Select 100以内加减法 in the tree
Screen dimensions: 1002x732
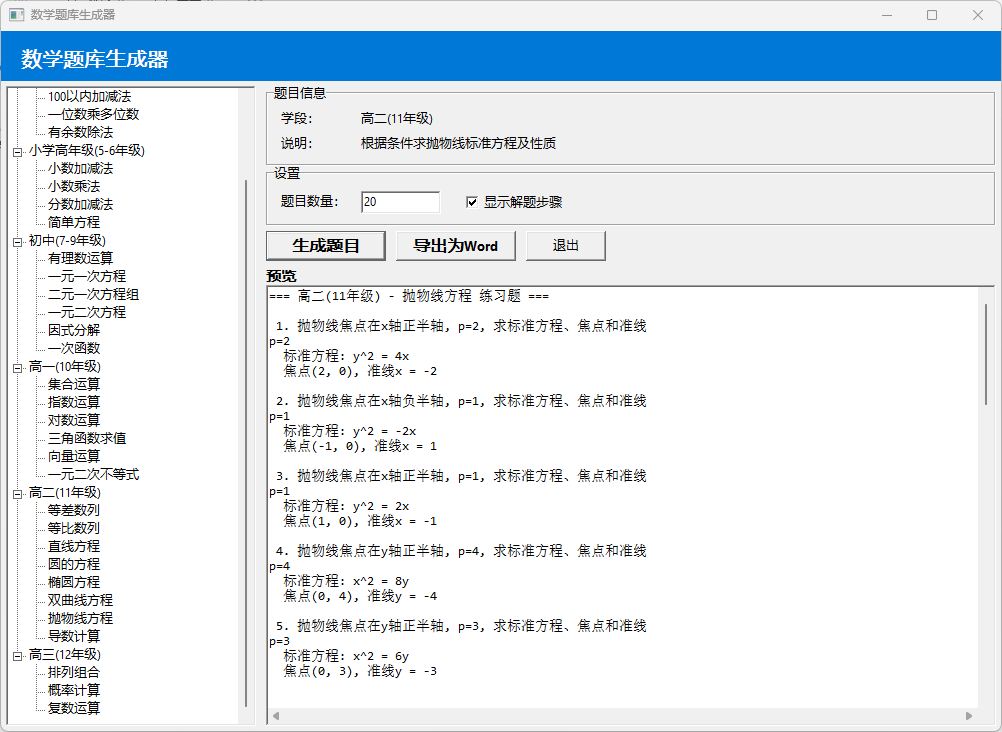tap(89, 97)
